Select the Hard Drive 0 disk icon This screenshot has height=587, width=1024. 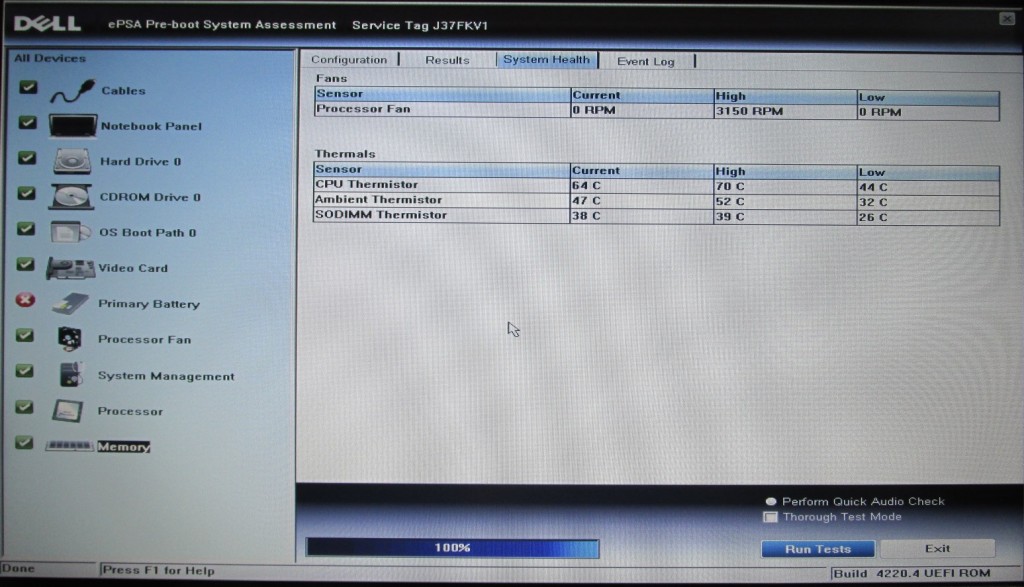coord(72,161)
